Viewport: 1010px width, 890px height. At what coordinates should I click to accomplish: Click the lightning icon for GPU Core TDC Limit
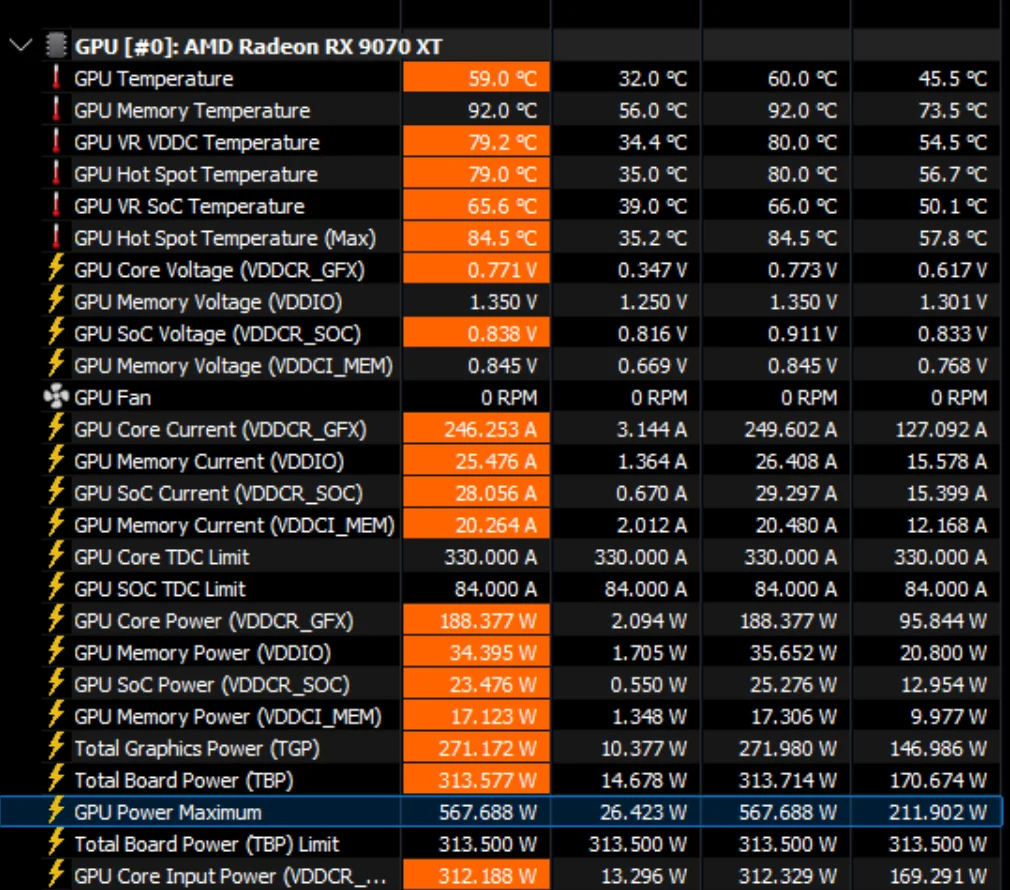click(56, 556)
